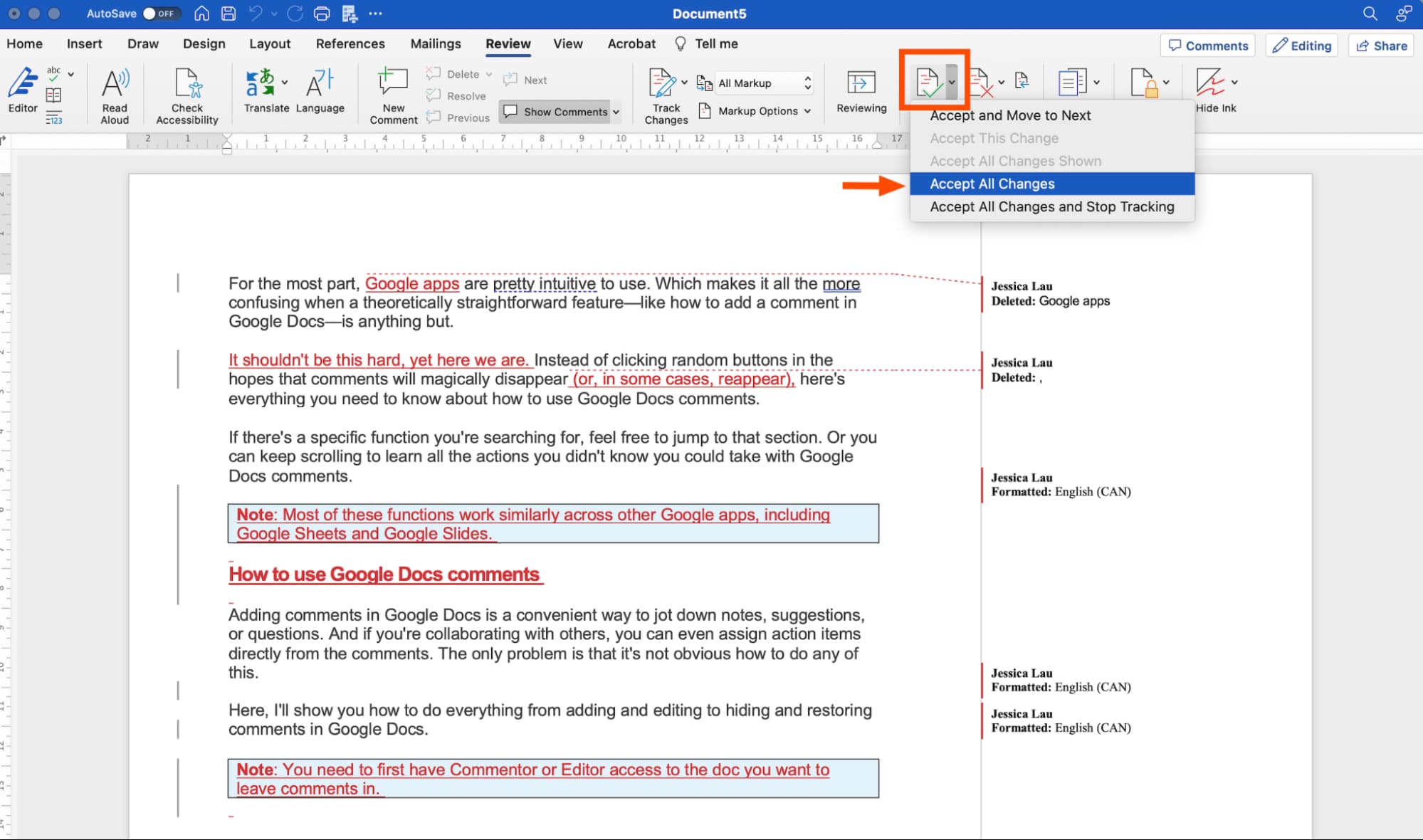Save the document with the disk icon

point(229,14)
